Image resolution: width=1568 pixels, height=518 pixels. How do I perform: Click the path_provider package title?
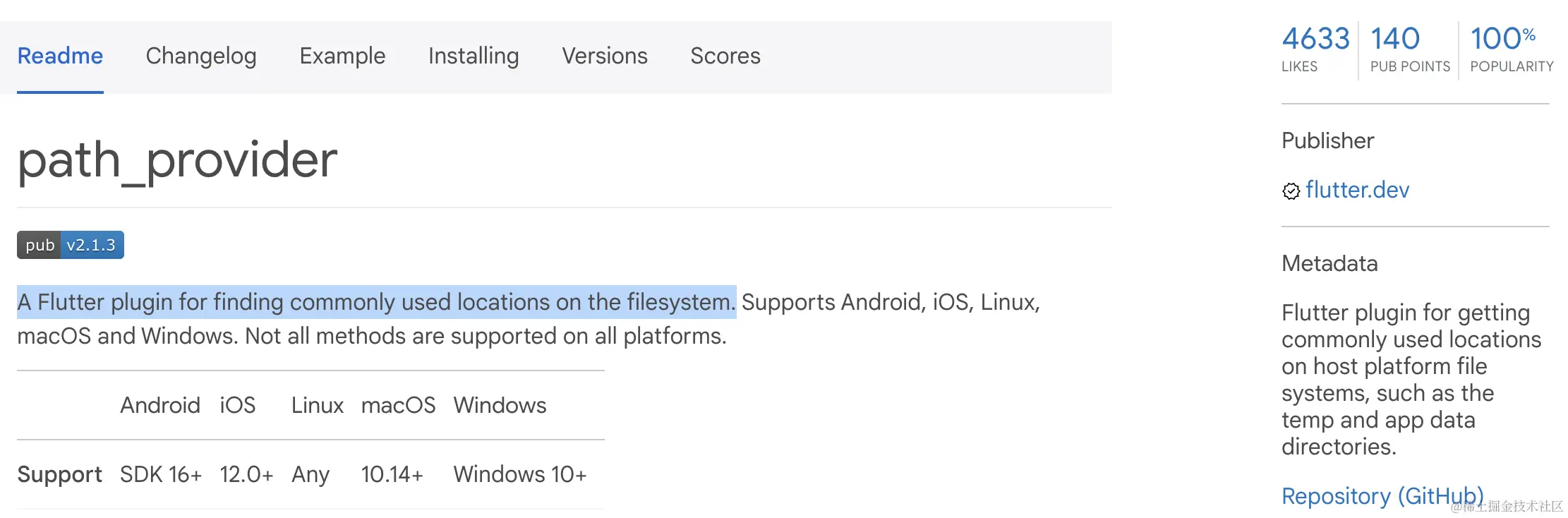176,160
